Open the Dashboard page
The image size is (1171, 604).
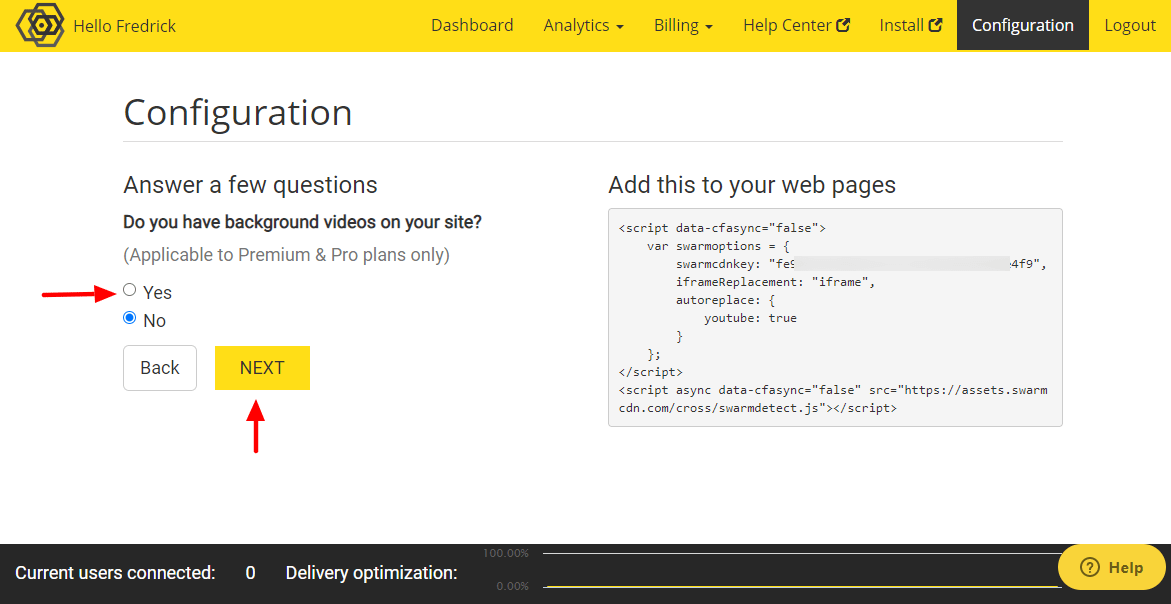tap(472, 25)
